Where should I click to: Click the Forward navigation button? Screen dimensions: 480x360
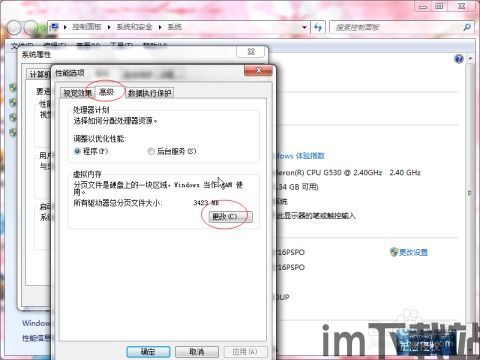(x=31, y=28)
